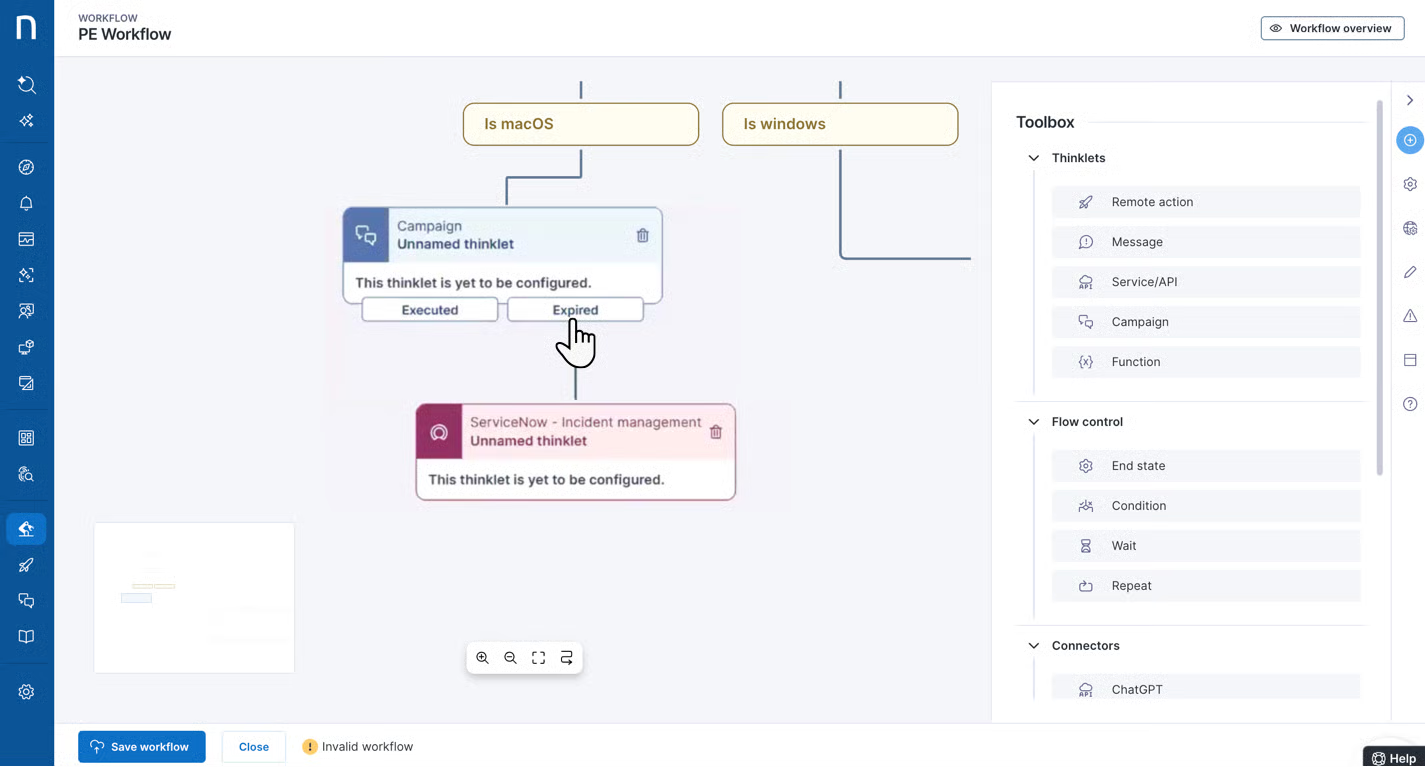Delete the Campaign thinklet with trash icon
This screenshot has height=767, width=1425.
(x=642, y=235)
